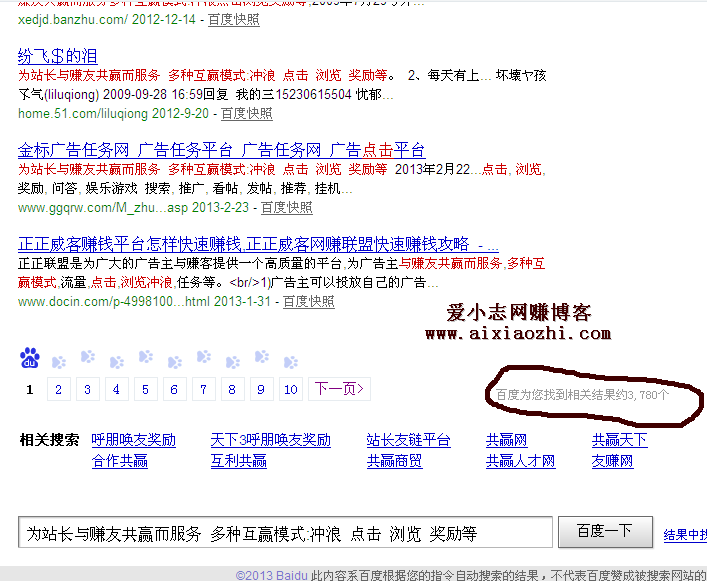Click the paw print icon above page 3
The width and height of the screenshot is (707, 581).
point(87,357)
